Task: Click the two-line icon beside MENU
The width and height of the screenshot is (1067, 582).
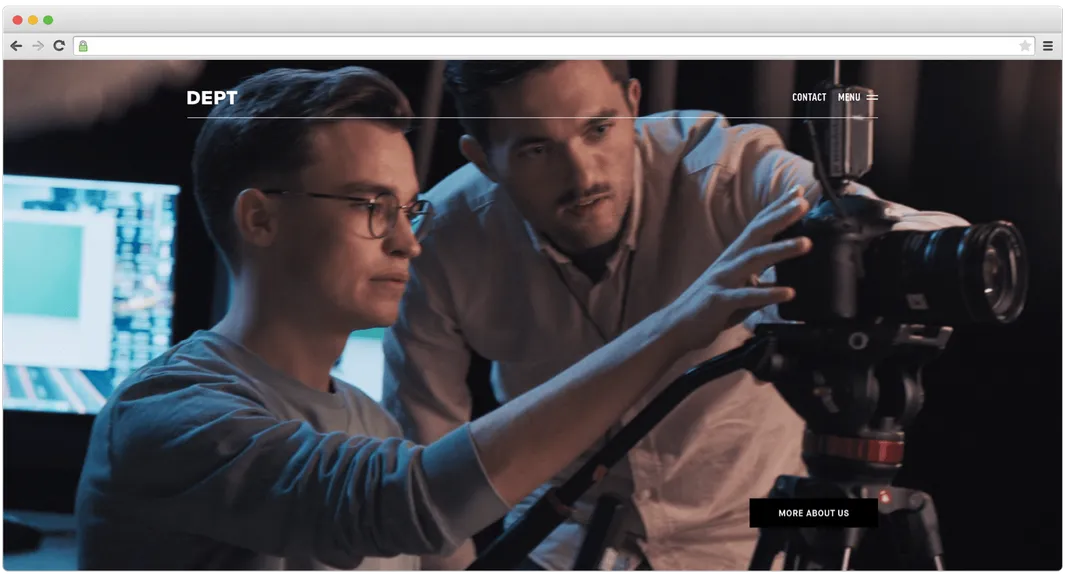Action: [x=872, y=98]
